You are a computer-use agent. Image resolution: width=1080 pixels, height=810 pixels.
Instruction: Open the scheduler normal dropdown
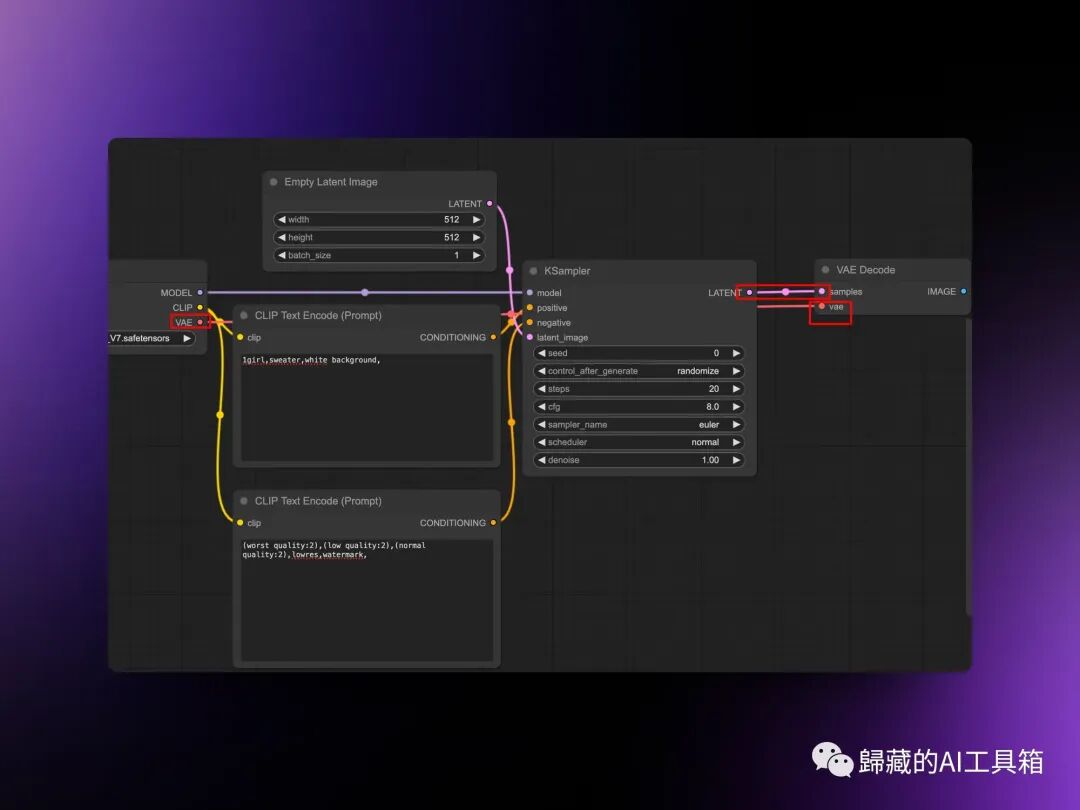tap(638, 442)
